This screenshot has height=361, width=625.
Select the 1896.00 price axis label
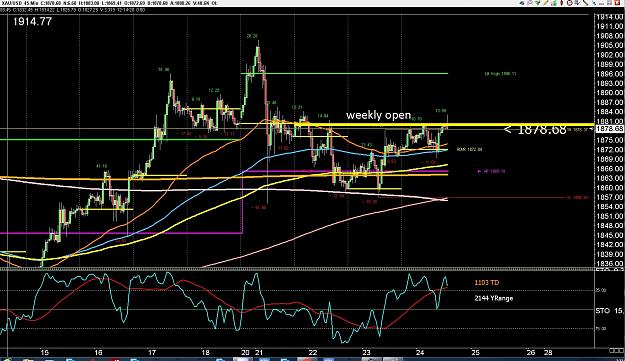(x=609, y=74)
